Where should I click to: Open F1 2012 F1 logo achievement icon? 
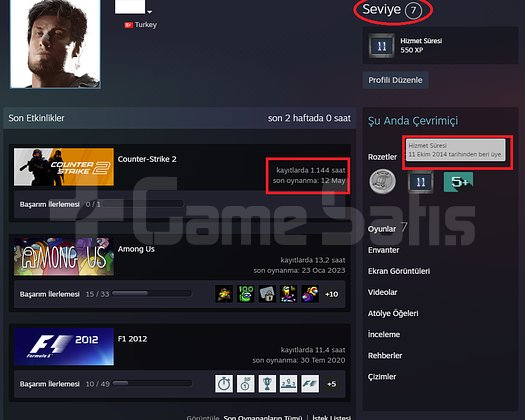310,383
